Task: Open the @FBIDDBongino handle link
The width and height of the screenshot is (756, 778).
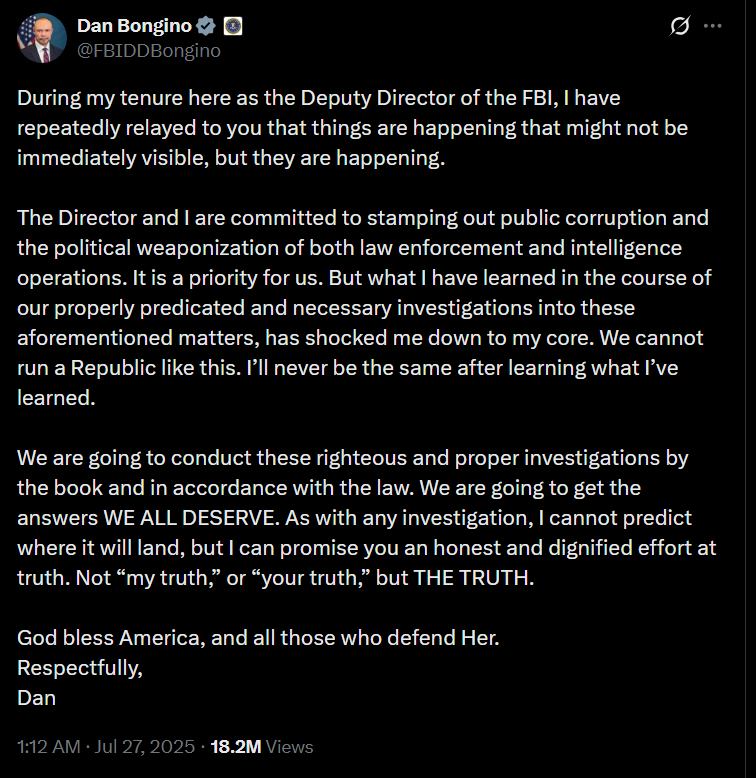Action: 149,51
